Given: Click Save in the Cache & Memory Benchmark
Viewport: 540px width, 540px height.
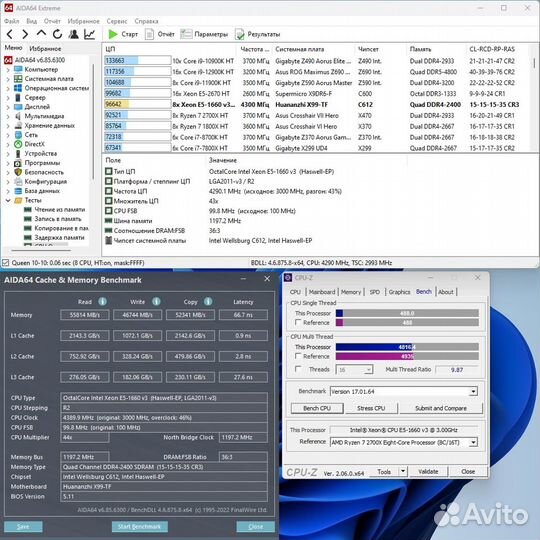Looking at the screenshot, I should click(23, 526).
